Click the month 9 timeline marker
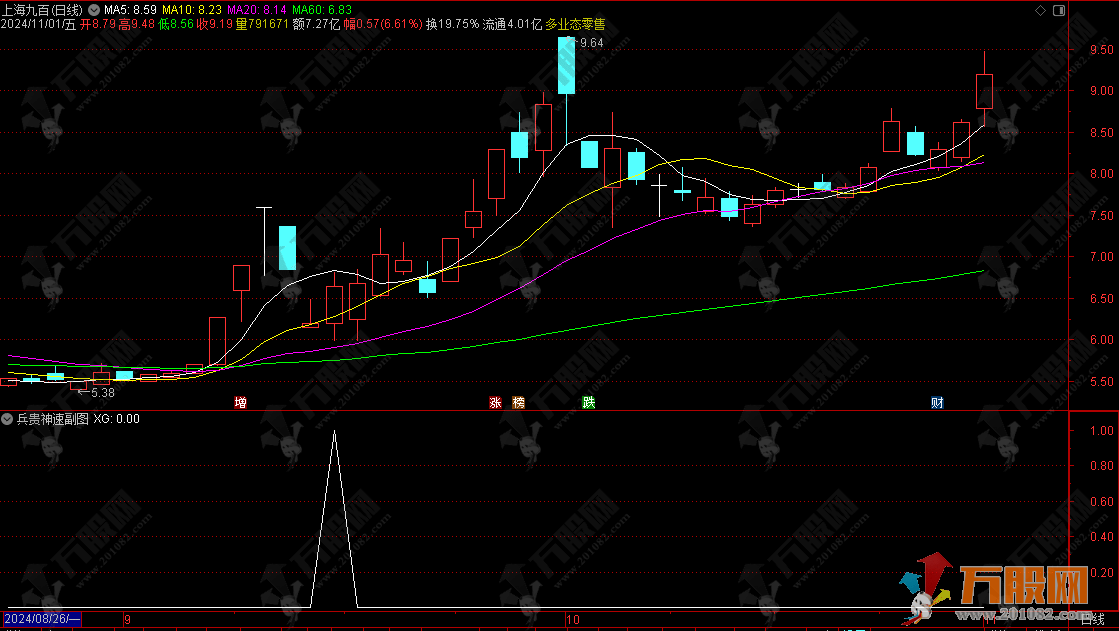The height and width of the screenshot is (631, 1119). (127, 619)
